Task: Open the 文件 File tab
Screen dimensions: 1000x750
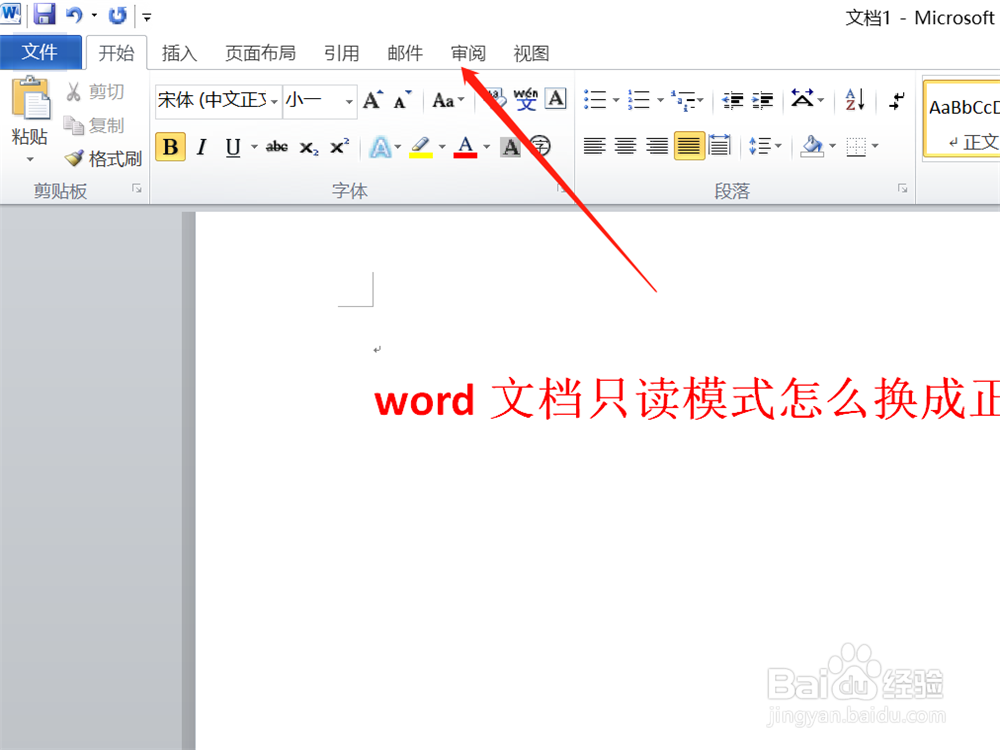Action: point(40,52)
